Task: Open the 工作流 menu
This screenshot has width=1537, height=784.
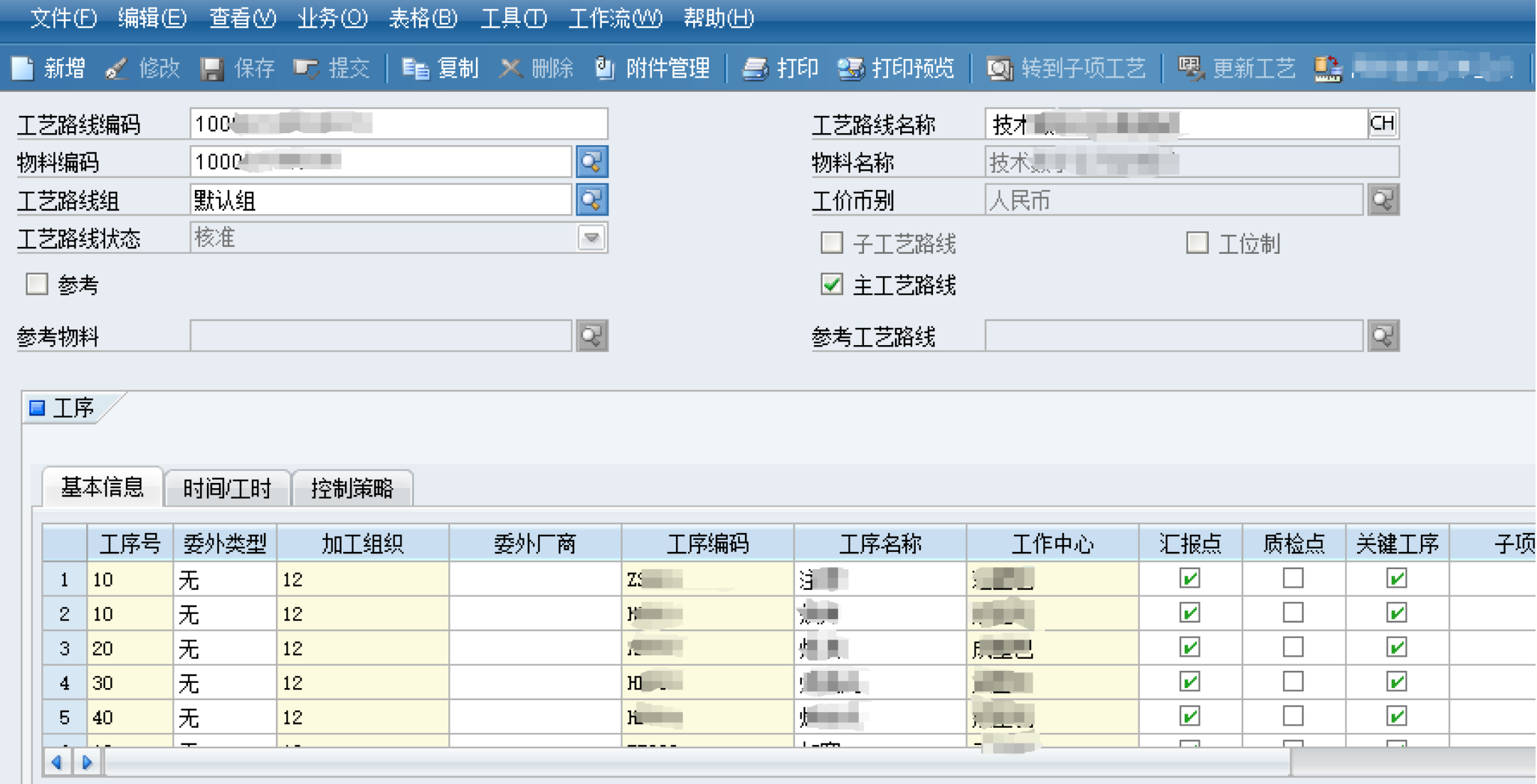Action: click(615, 18)
